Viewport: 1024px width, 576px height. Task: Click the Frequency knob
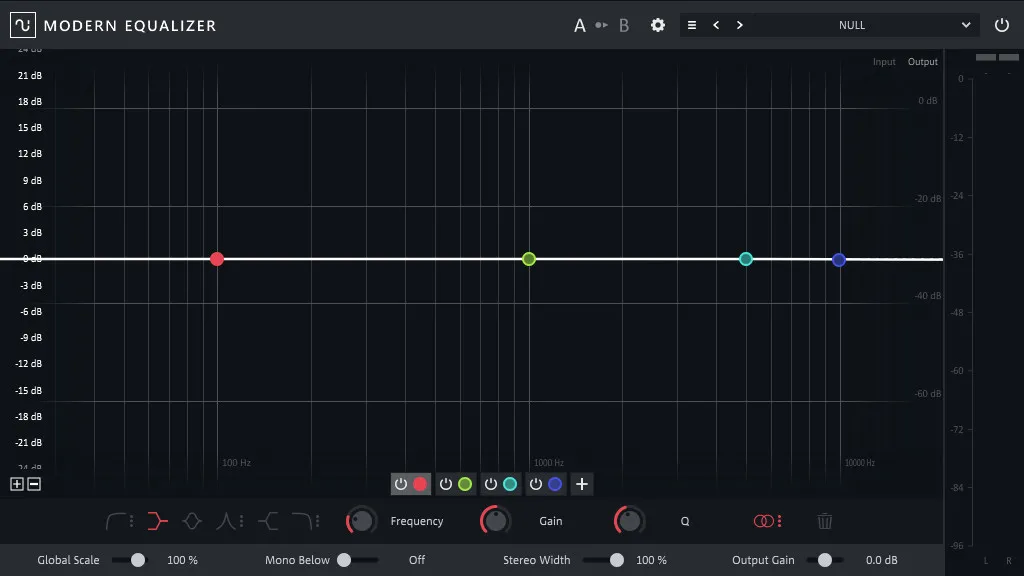pyautogui.click(x=361, y=521)
